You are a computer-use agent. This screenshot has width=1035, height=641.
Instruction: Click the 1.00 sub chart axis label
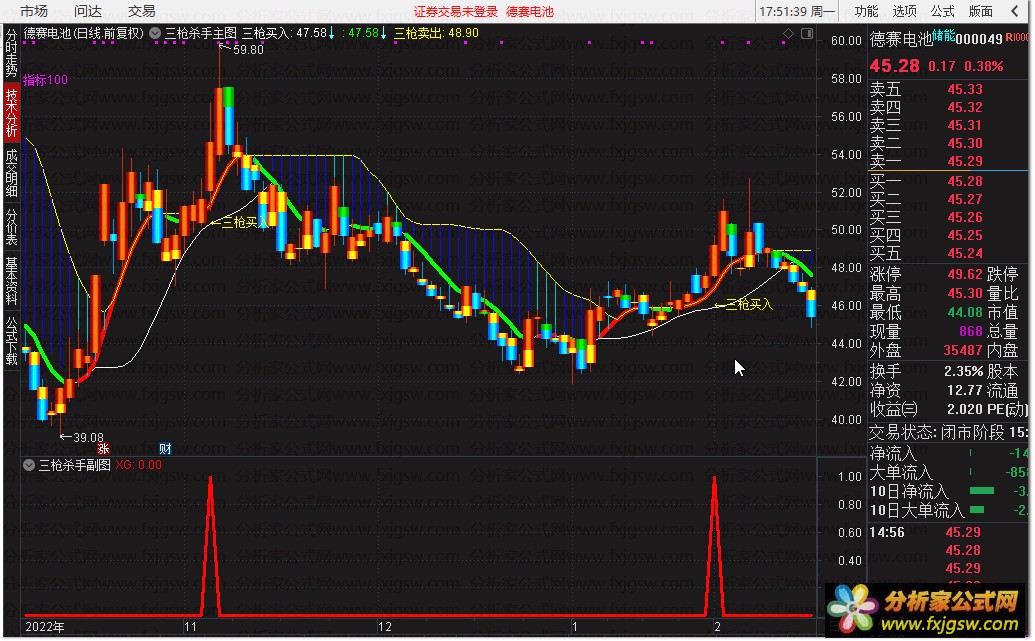850,477
